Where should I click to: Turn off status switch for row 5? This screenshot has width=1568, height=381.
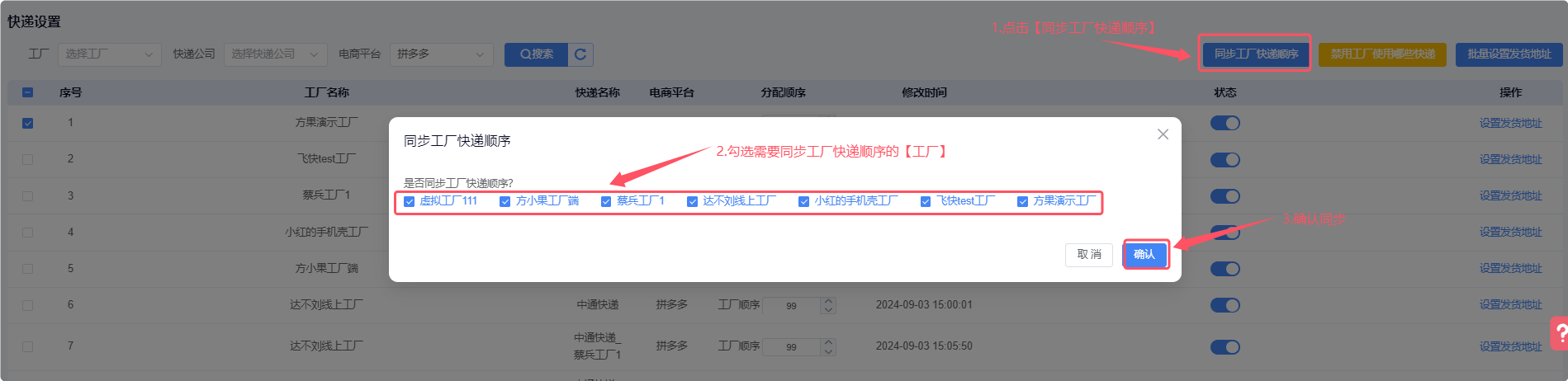click(x=1225, y=268)
